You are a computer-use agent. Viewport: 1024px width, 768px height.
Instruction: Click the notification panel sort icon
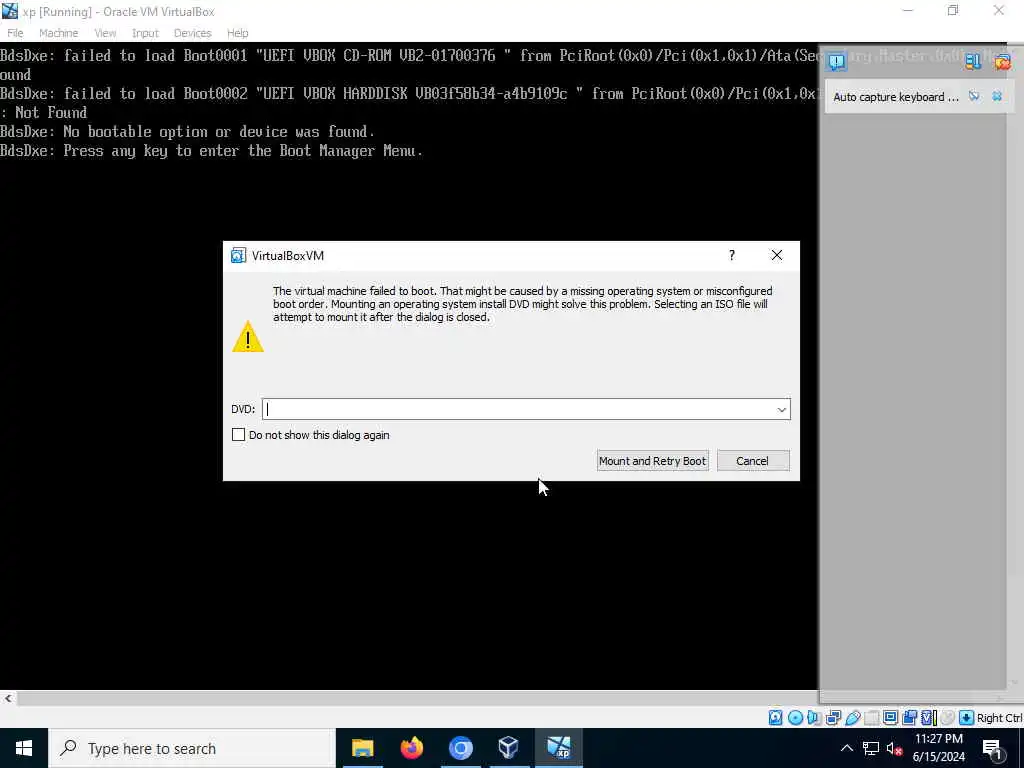pyautogui.click(x=973, y=61)
